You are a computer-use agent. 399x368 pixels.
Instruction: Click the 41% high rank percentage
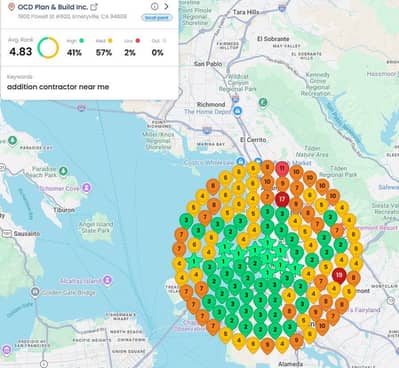74,53
